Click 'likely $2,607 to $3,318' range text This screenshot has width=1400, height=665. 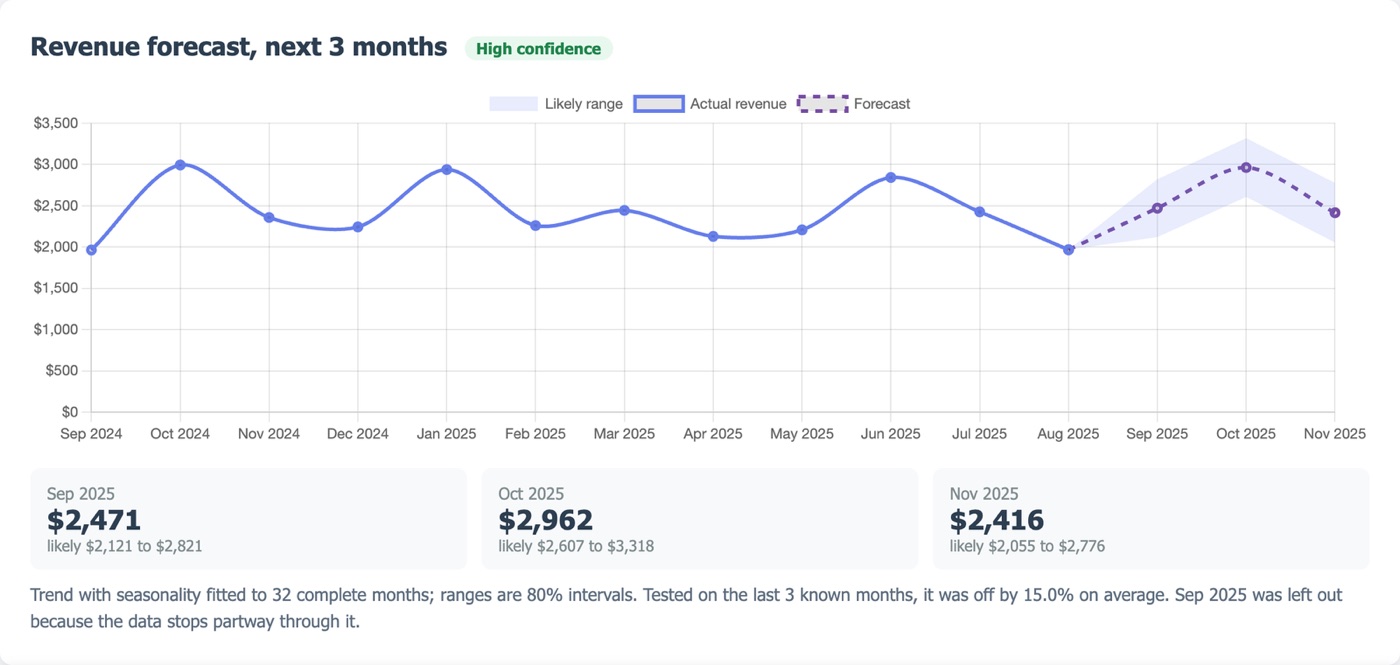click(x=576, y=546)
